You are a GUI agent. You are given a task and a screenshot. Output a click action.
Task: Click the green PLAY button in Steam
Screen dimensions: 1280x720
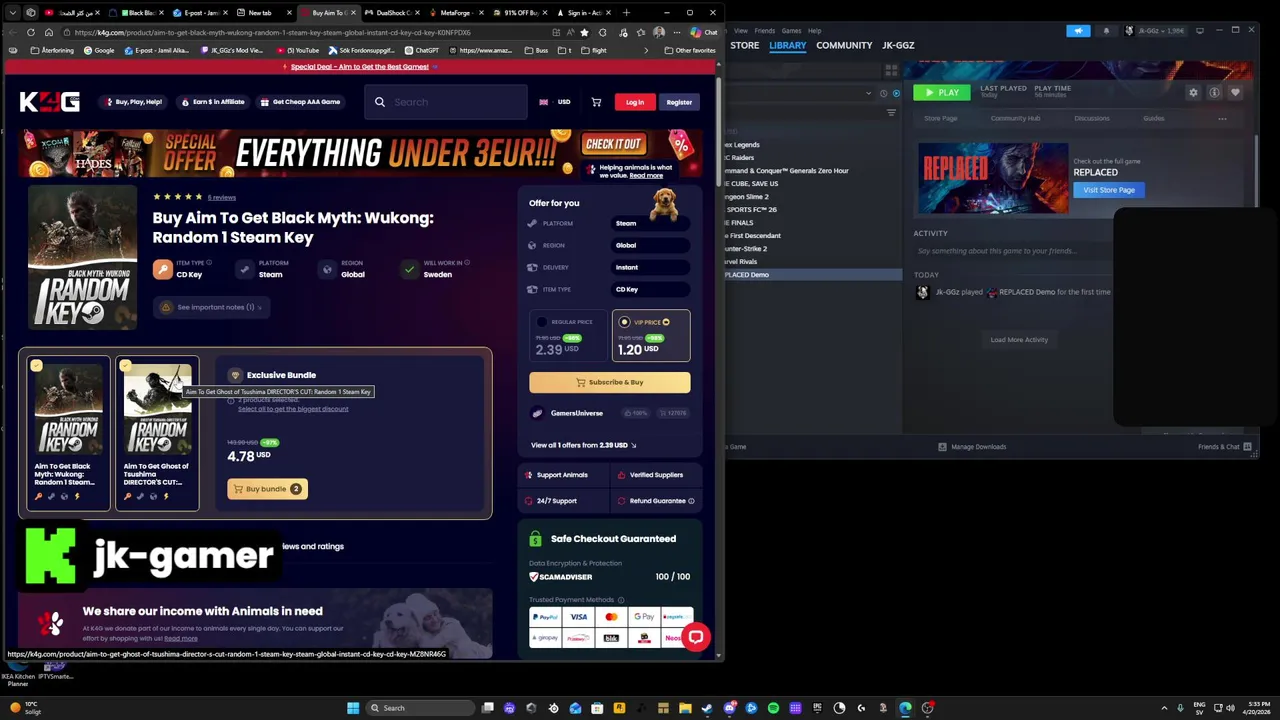pos(941,92)
